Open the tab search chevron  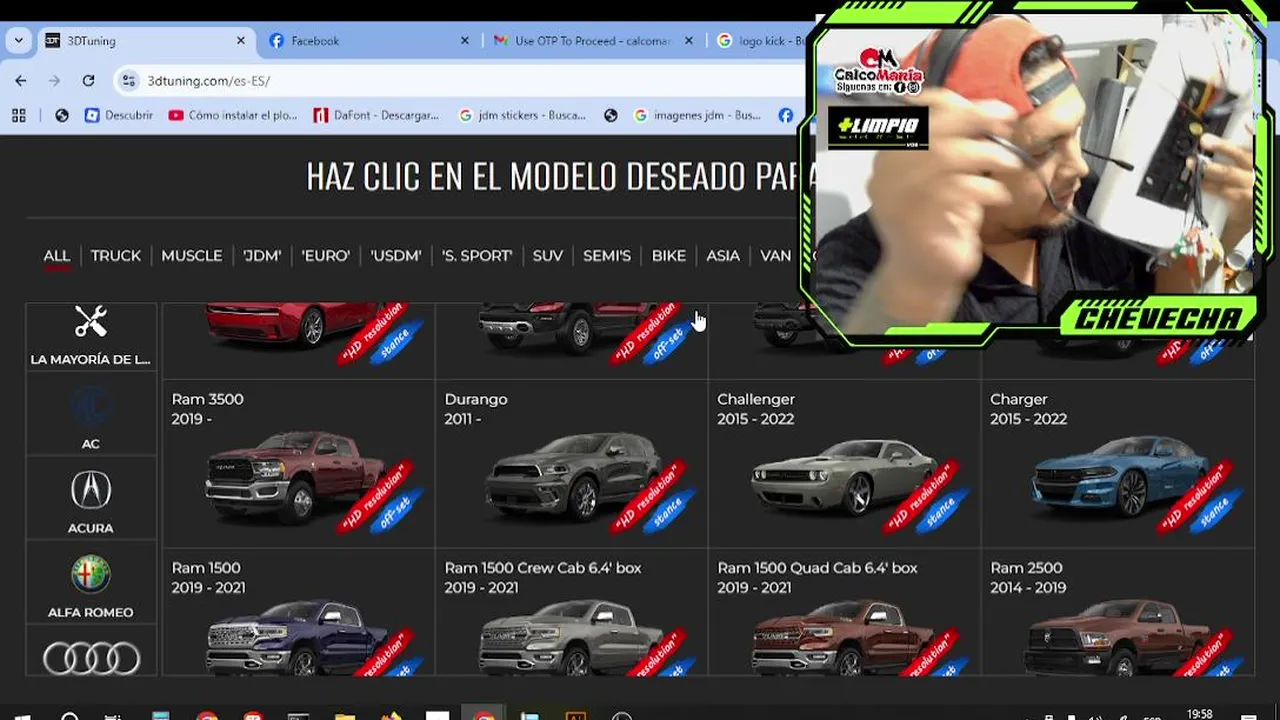tap(18, 41)
